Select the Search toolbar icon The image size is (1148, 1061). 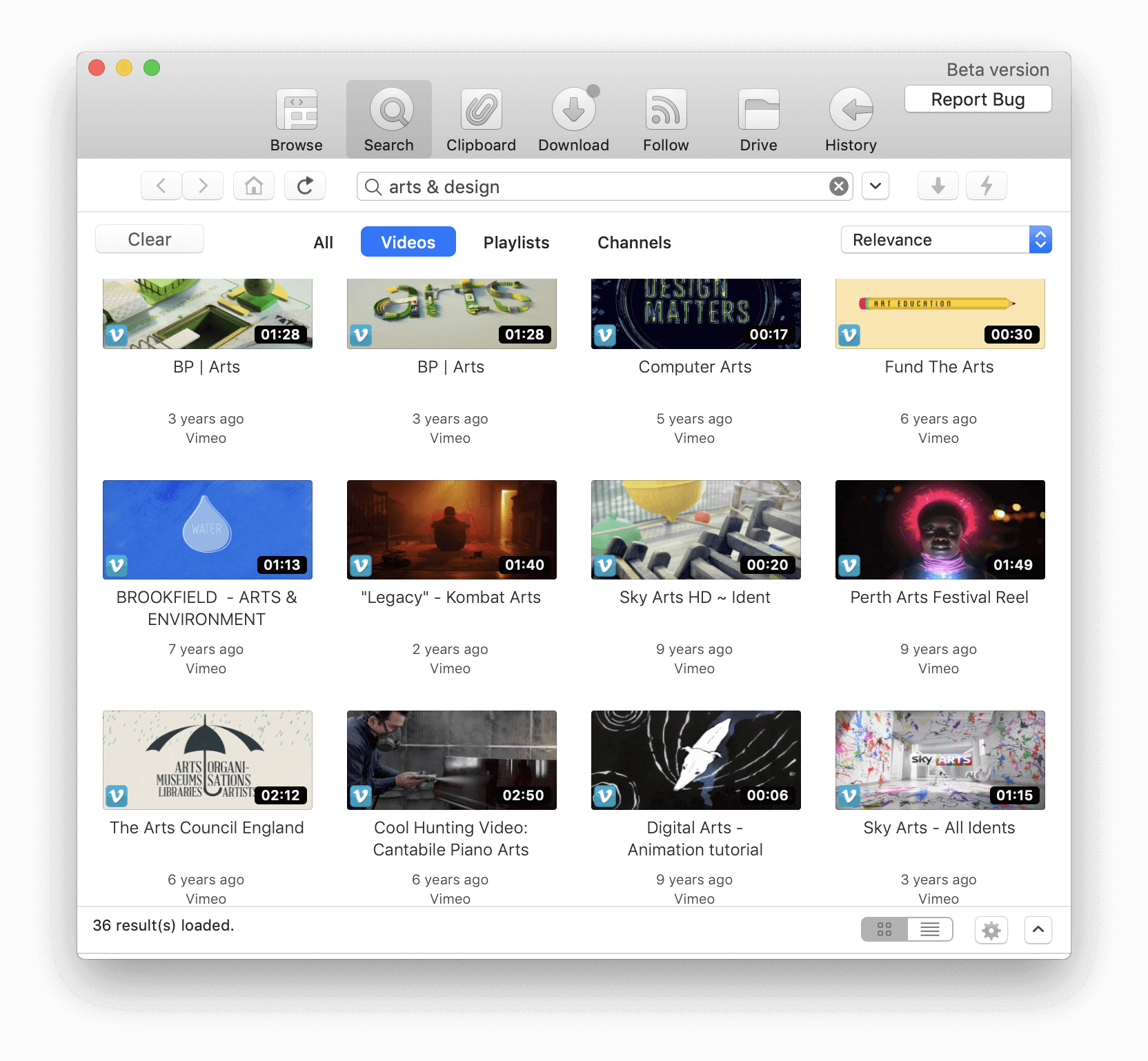pos(389,119)
